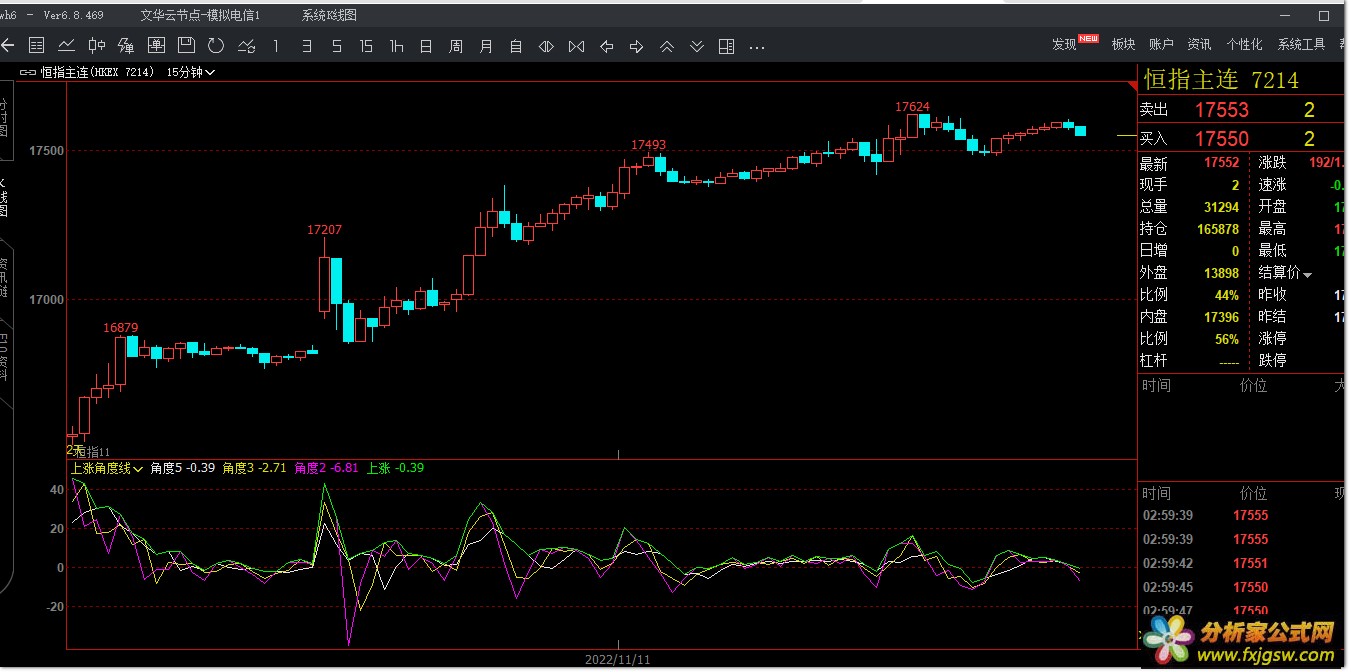Click the 02:59:42 trade row

click(1240, 564)
